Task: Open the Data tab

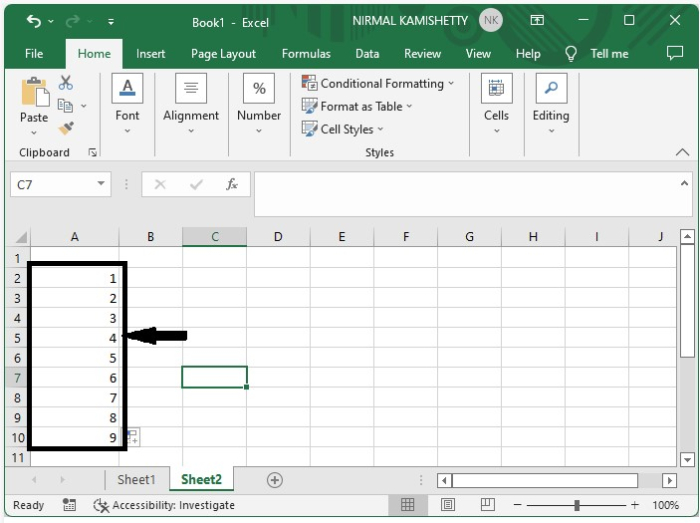Action: click(x=367, y=54)
